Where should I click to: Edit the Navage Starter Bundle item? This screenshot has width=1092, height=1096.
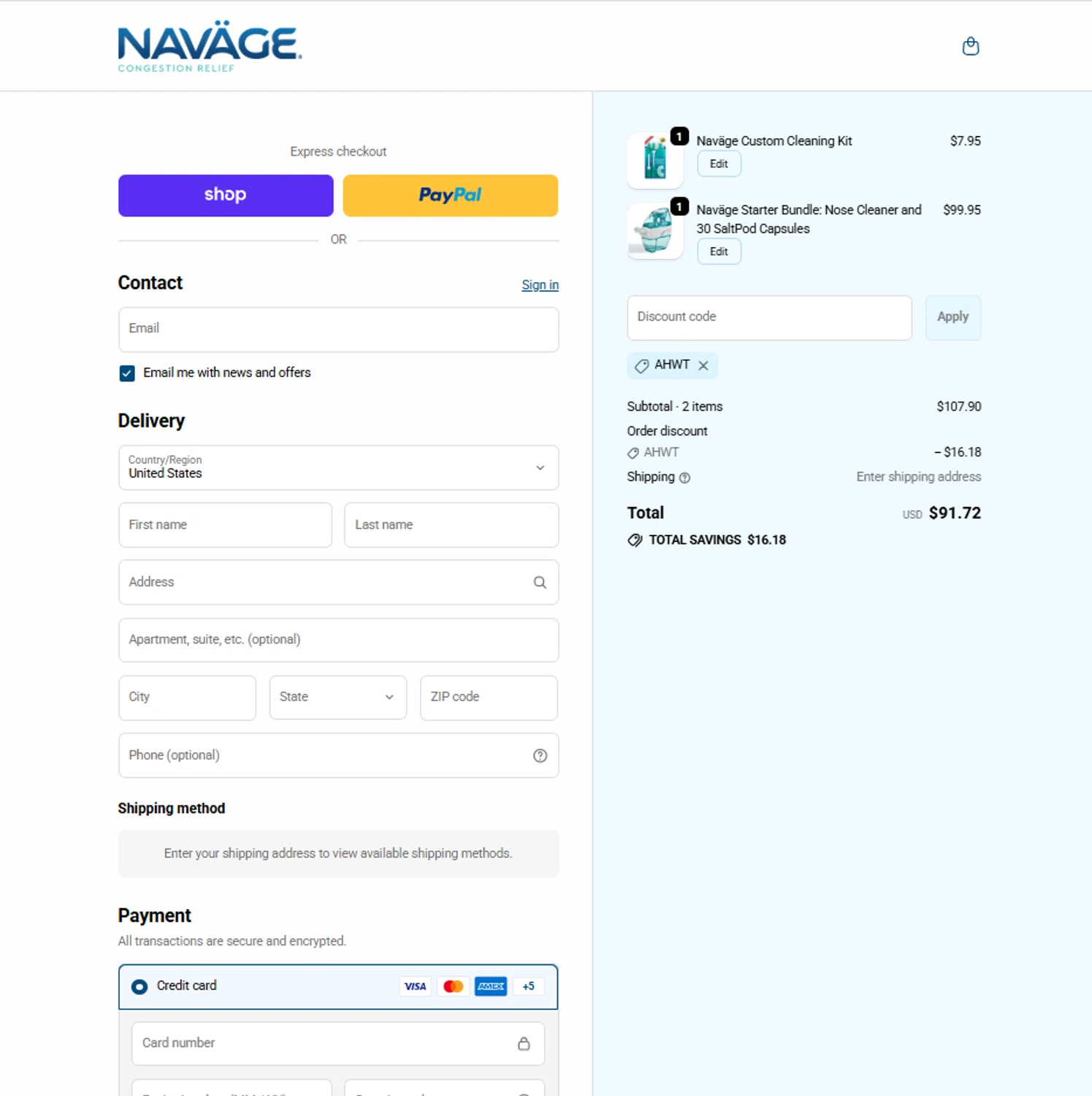click(x=719, y=251)
